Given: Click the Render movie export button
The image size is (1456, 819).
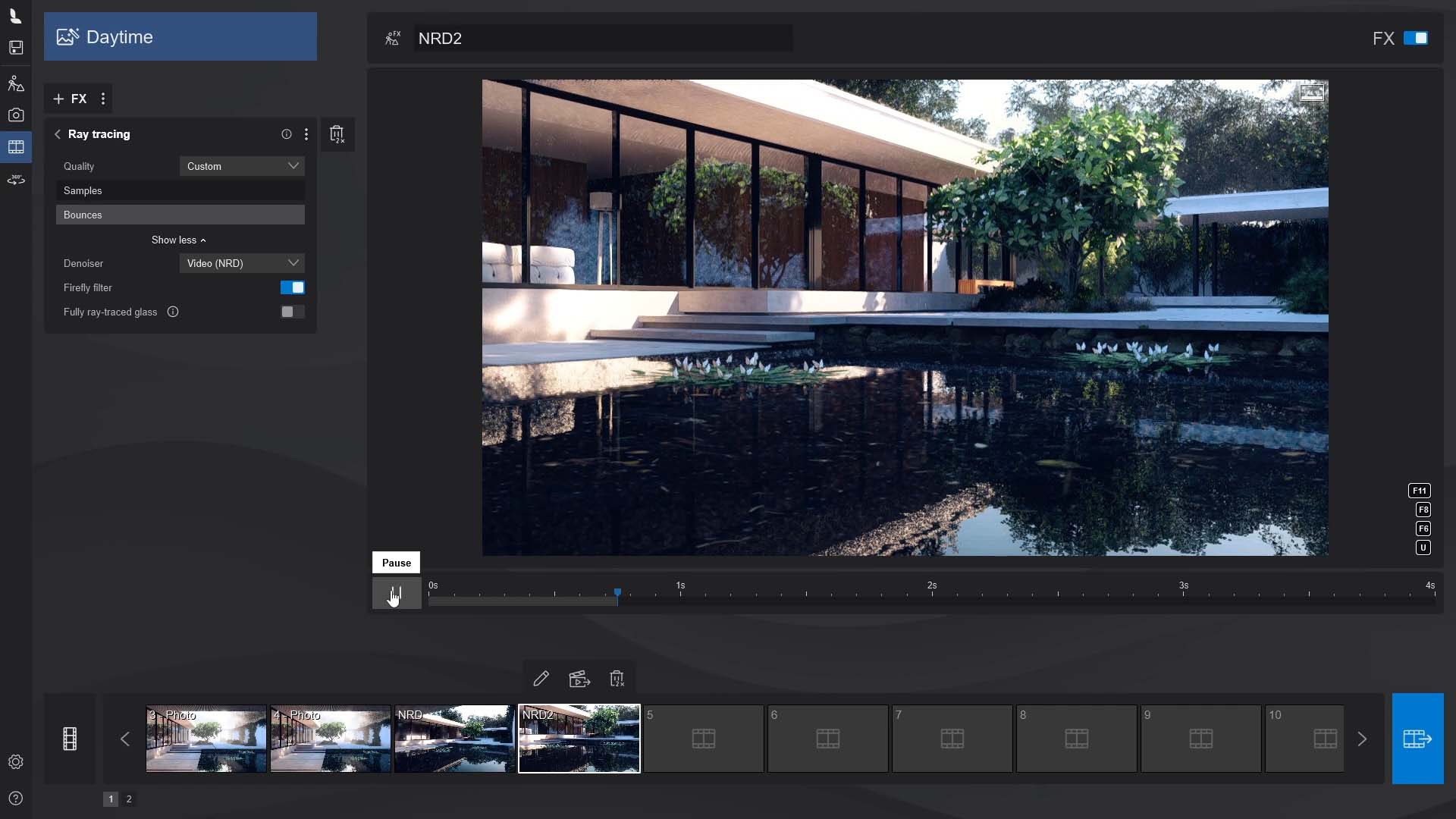Looking at the screenshot, I should (1417, 739).
